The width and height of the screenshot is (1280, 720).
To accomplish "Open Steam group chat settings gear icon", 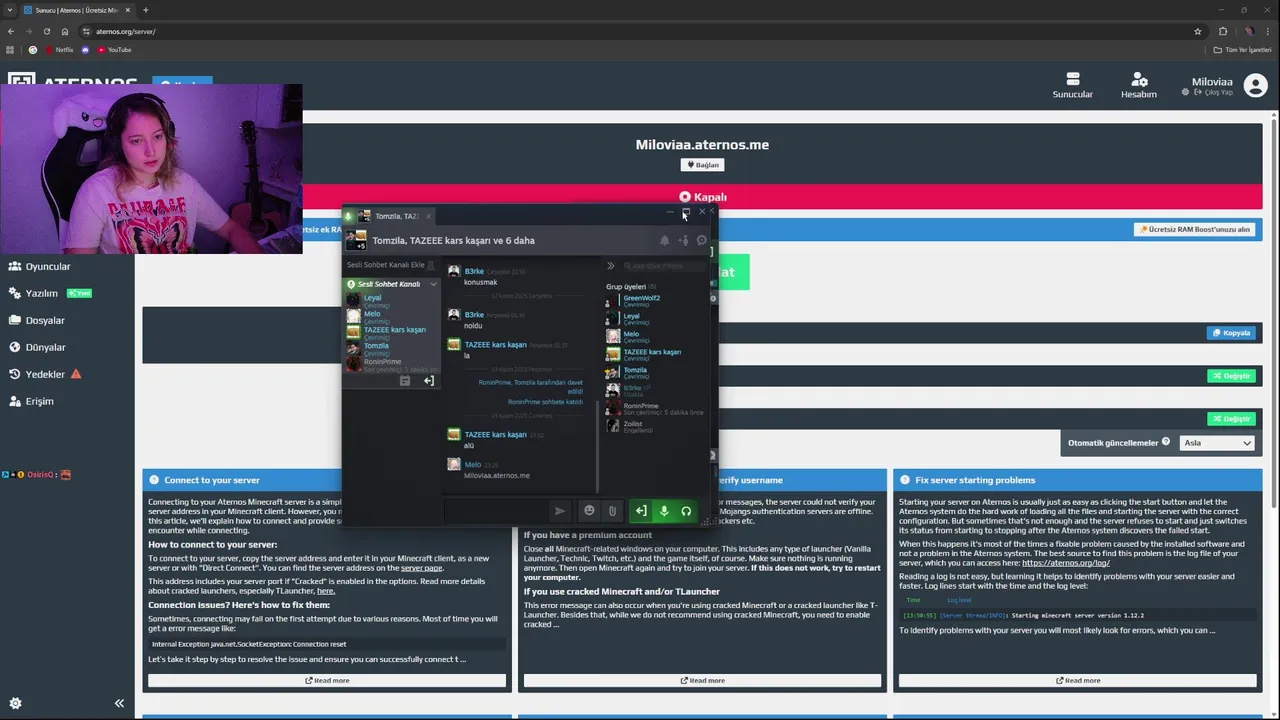I will pos(701,240).
